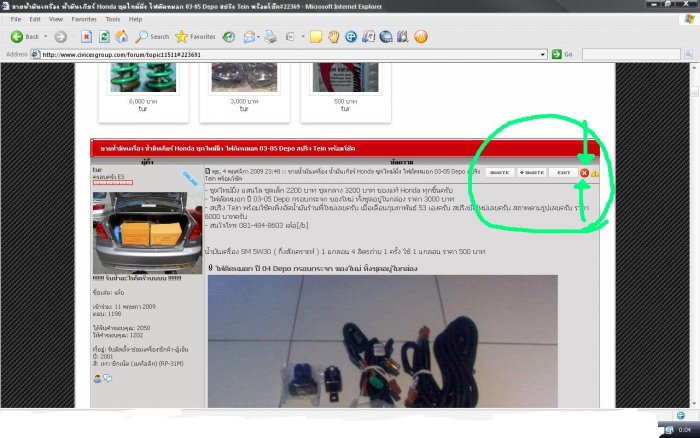Click the large wiring harness photo

click(383, 341)
